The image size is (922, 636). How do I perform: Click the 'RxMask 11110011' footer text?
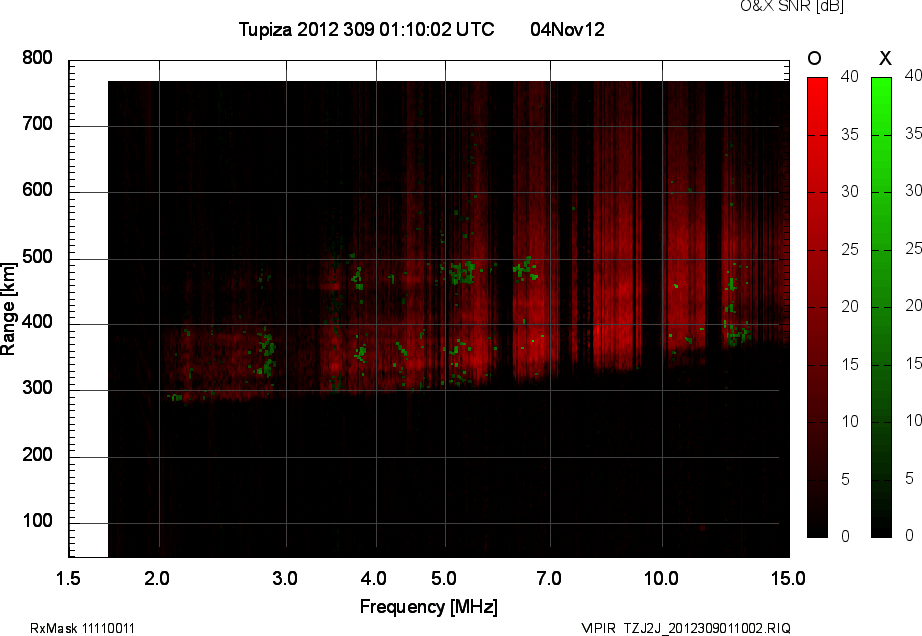coord(82,628)
